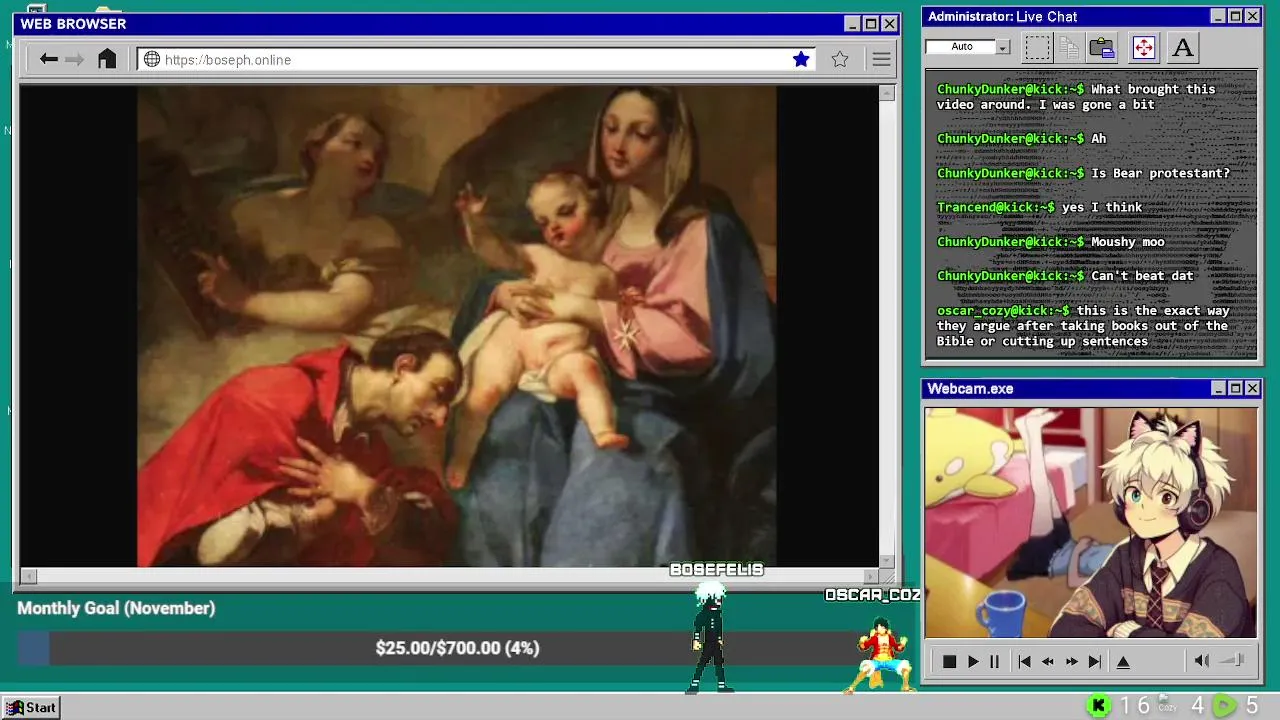The height and width of the screenshot is (720, 1280).
Task: Click the red arrows fullscreen icon
Action: coord(1143,47)
